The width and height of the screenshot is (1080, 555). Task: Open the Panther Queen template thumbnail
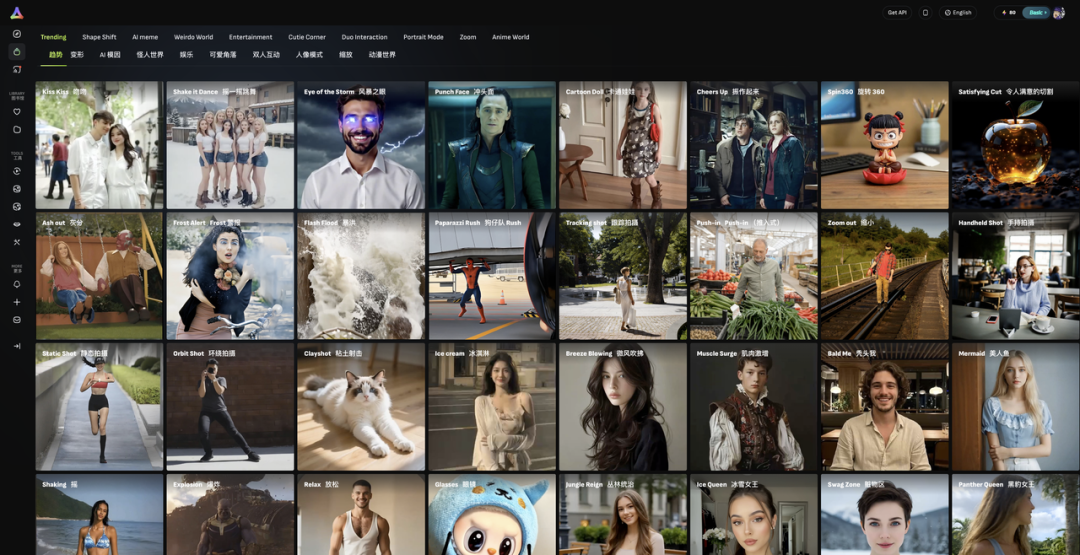click(1015, 514)
